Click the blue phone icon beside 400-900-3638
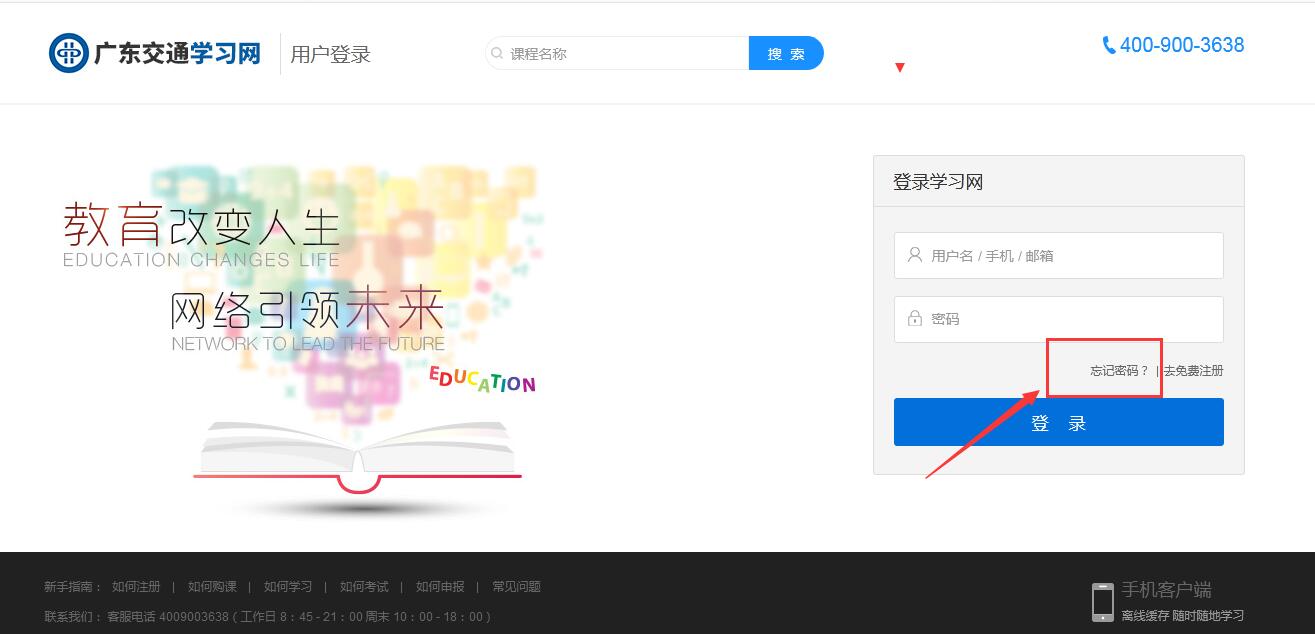 point(1108,45)
